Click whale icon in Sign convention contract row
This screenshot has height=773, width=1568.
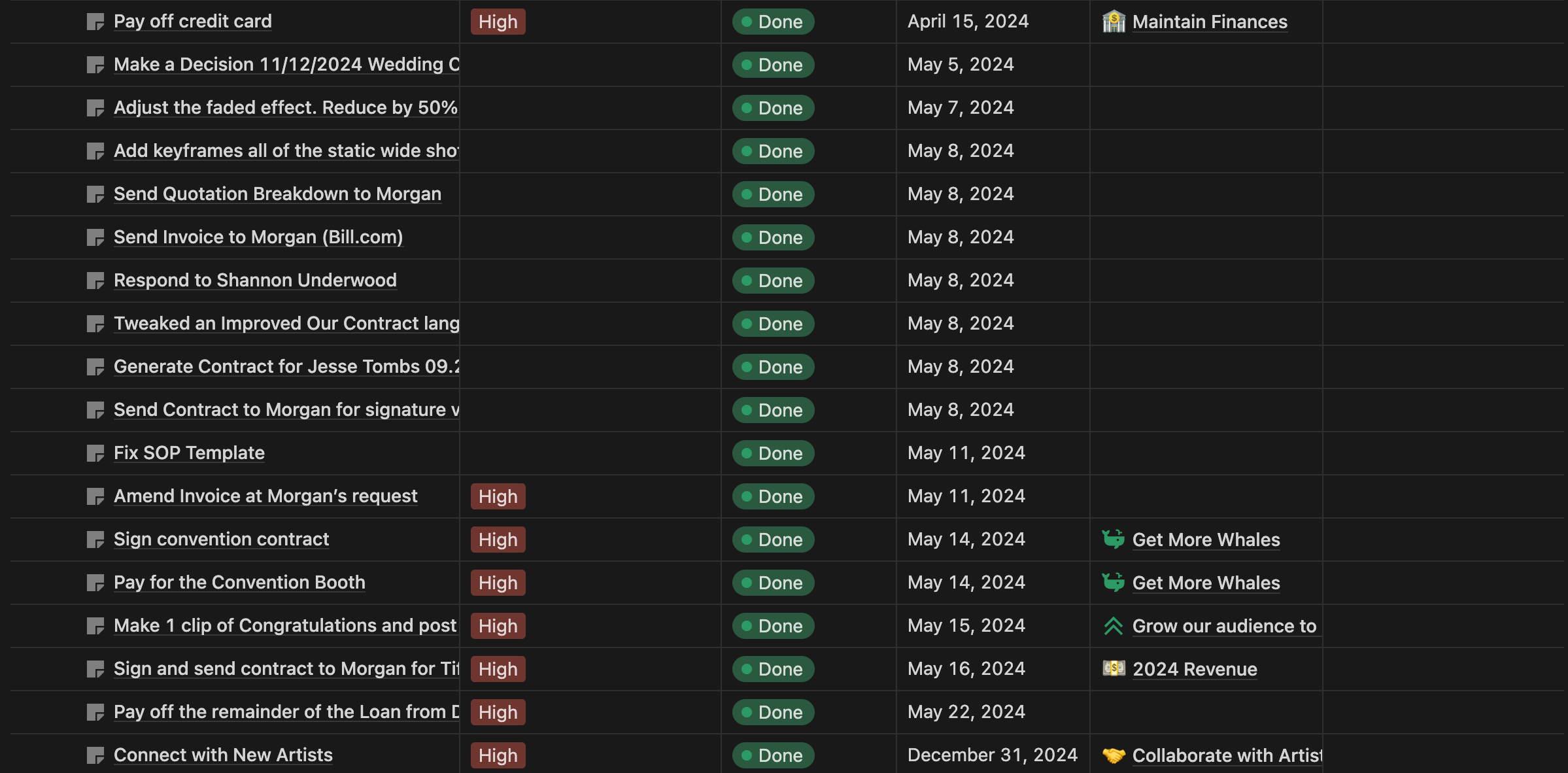pyautogui.click(x=1113, y=539)
